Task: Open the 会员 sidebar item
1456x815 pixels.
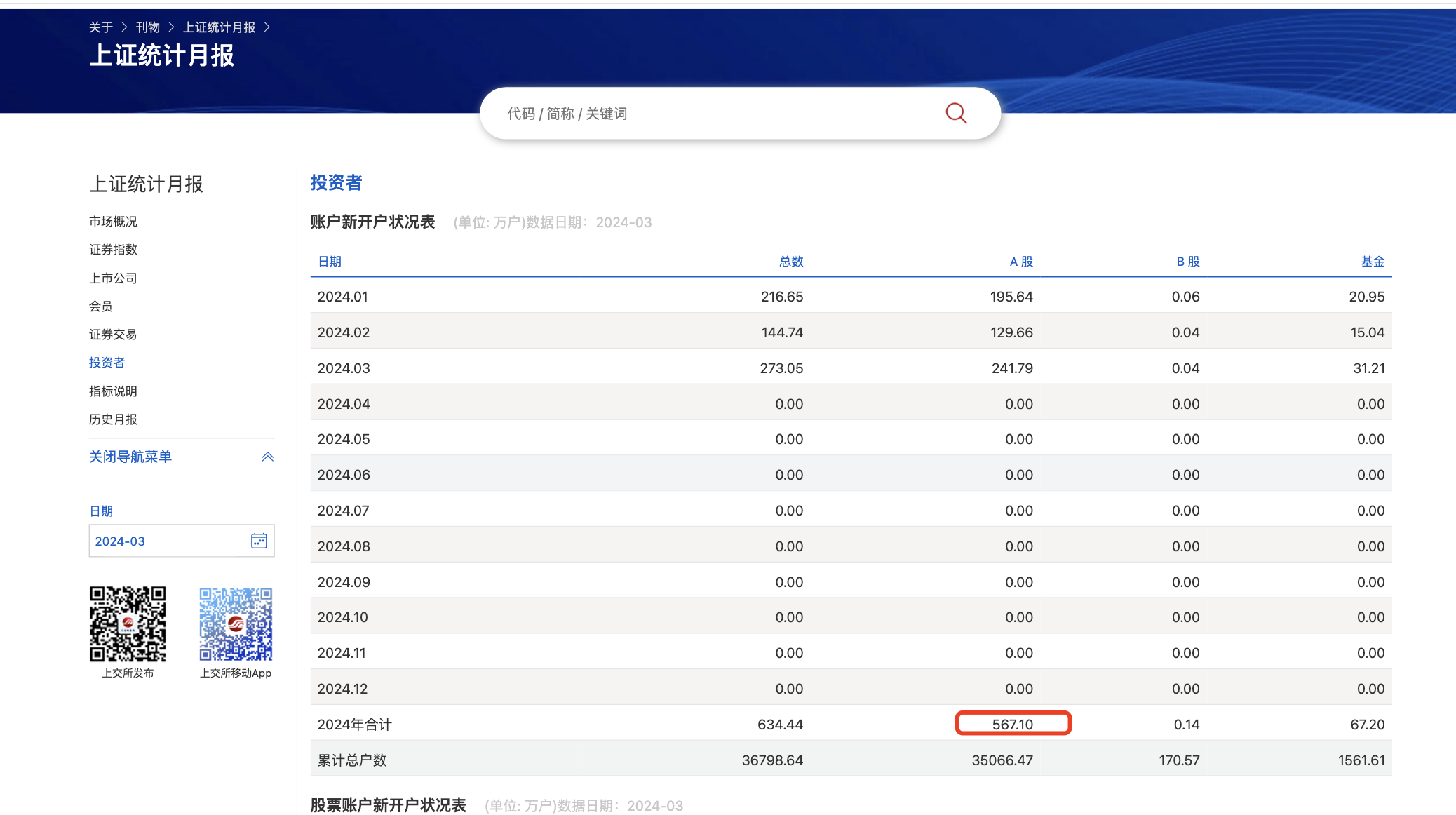Action: [x=100, y=307]
